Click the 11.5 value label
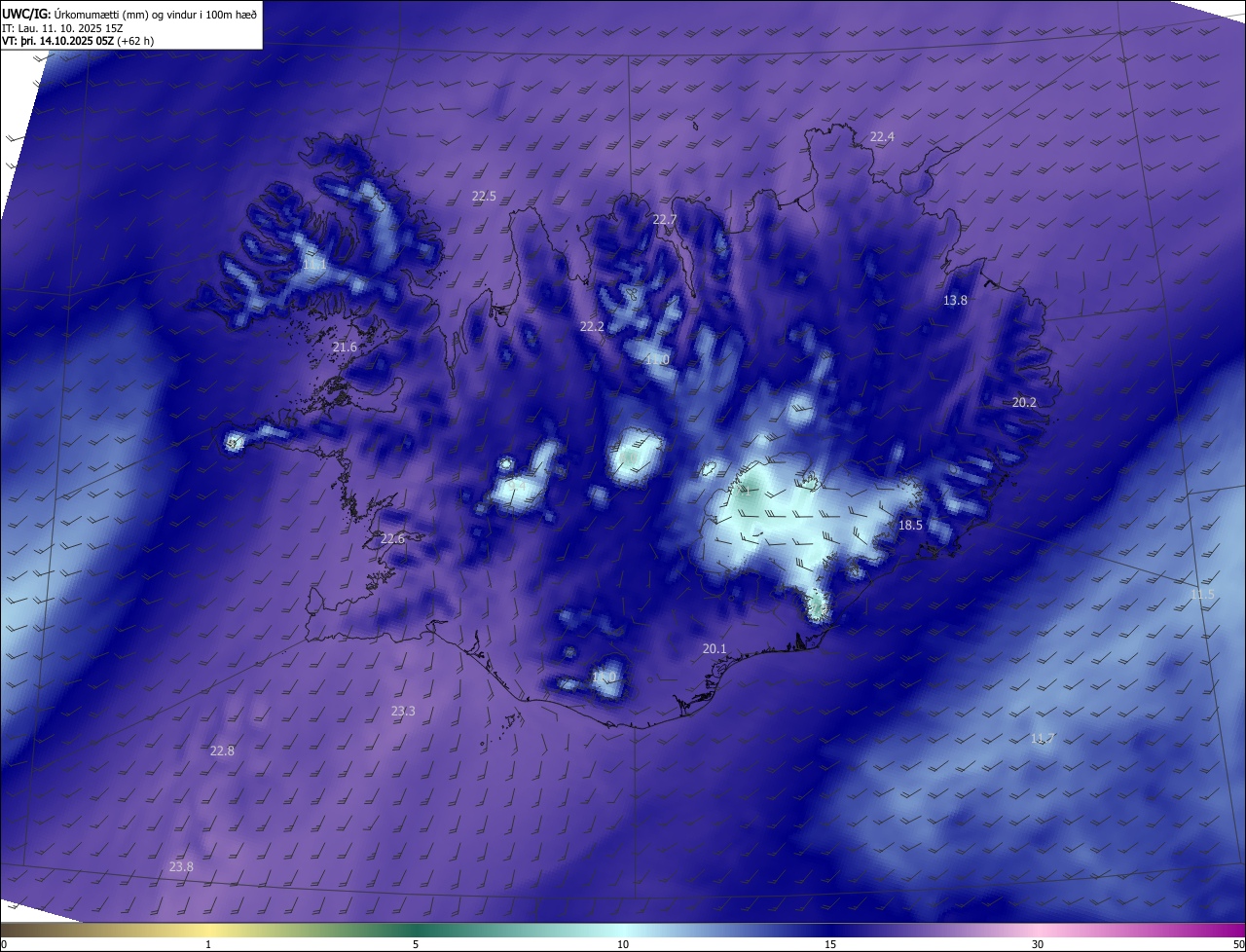Image resolution: width=1246 pixels, height=952 pixels. (1202, 595)
